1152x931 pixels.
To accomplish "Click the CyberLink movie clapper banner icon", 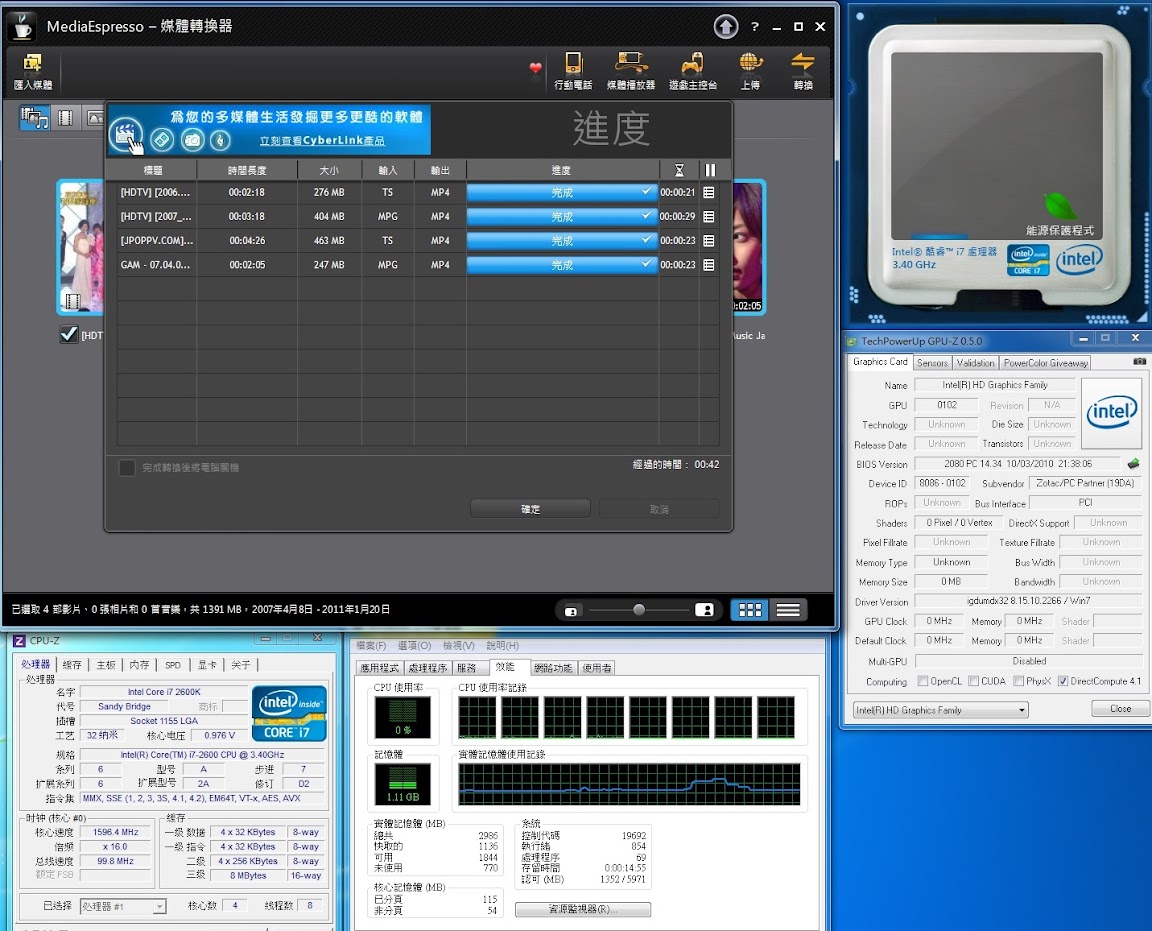I will tap(126, 134).
